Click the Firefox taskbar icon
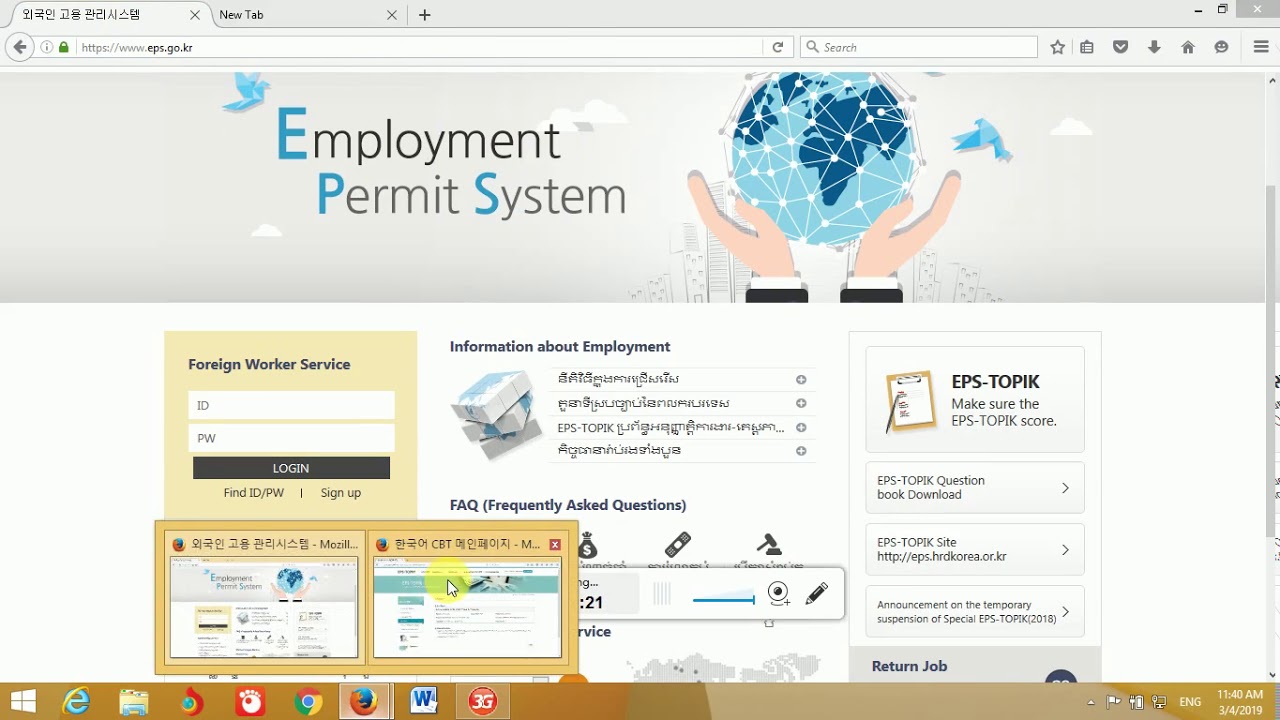 365,702
